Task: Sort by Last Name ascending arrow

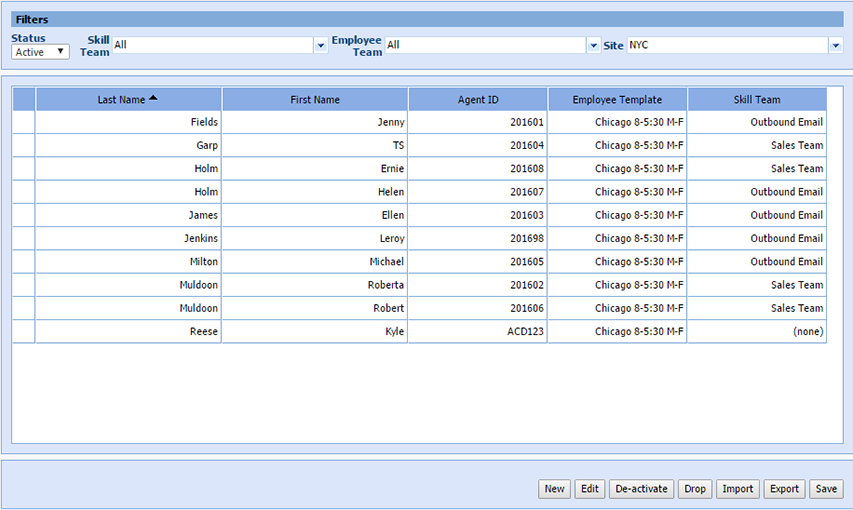Action: coord(153,98)
